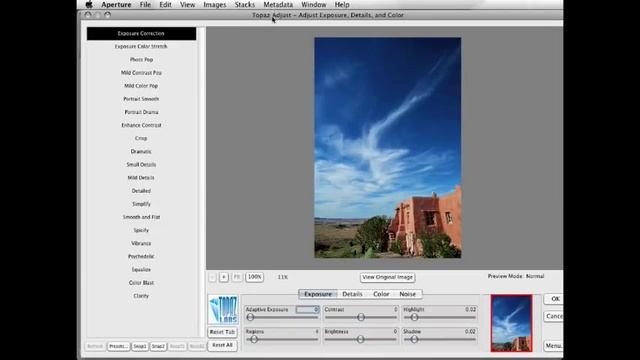Click the OK button

554,299
